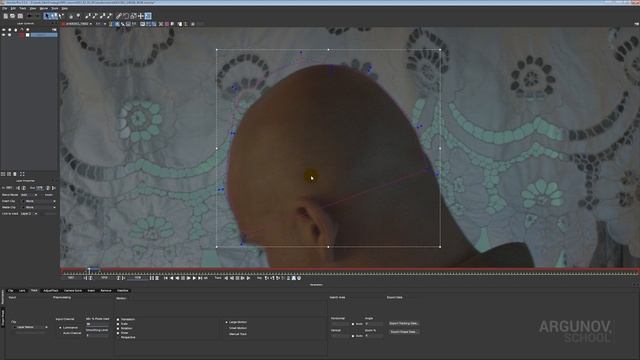Click the Track Backwards button
The image size is (640, 360).
pos(226,278)
